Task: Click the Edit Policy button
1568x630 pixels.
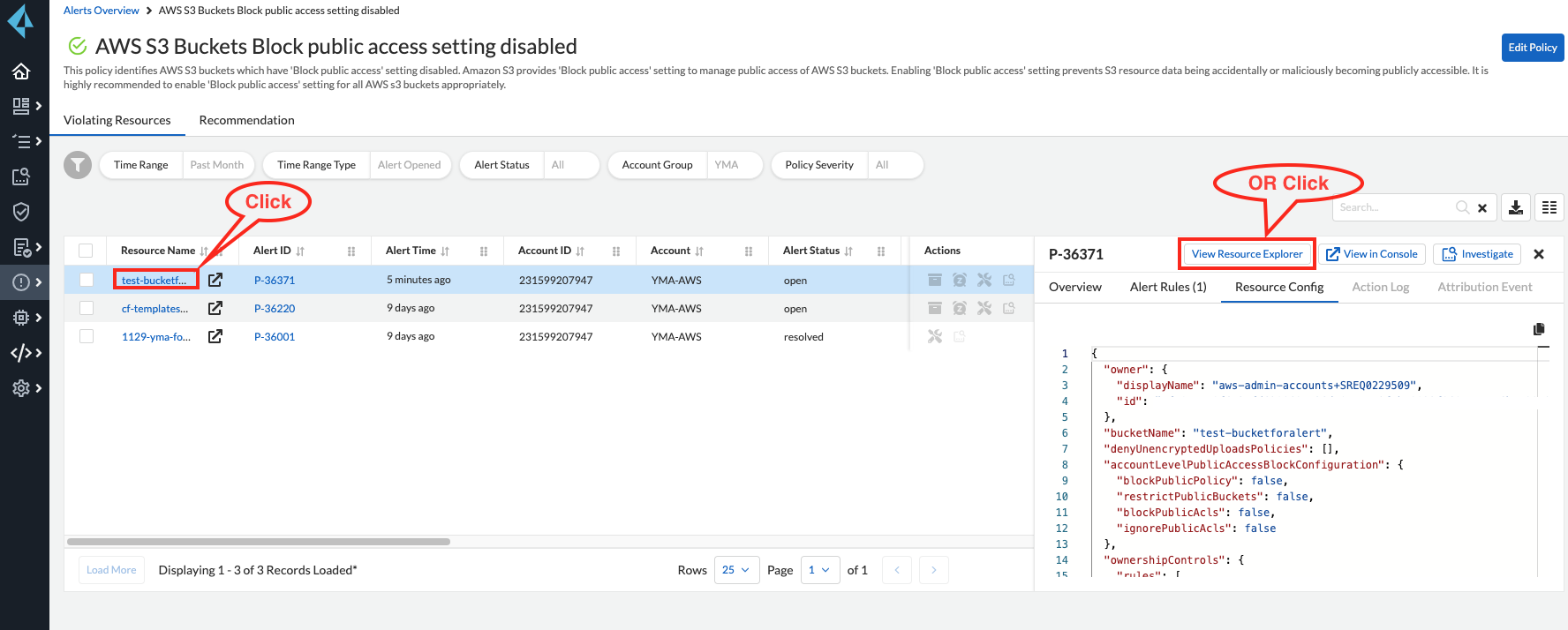Action: (x=1532, y=48)
